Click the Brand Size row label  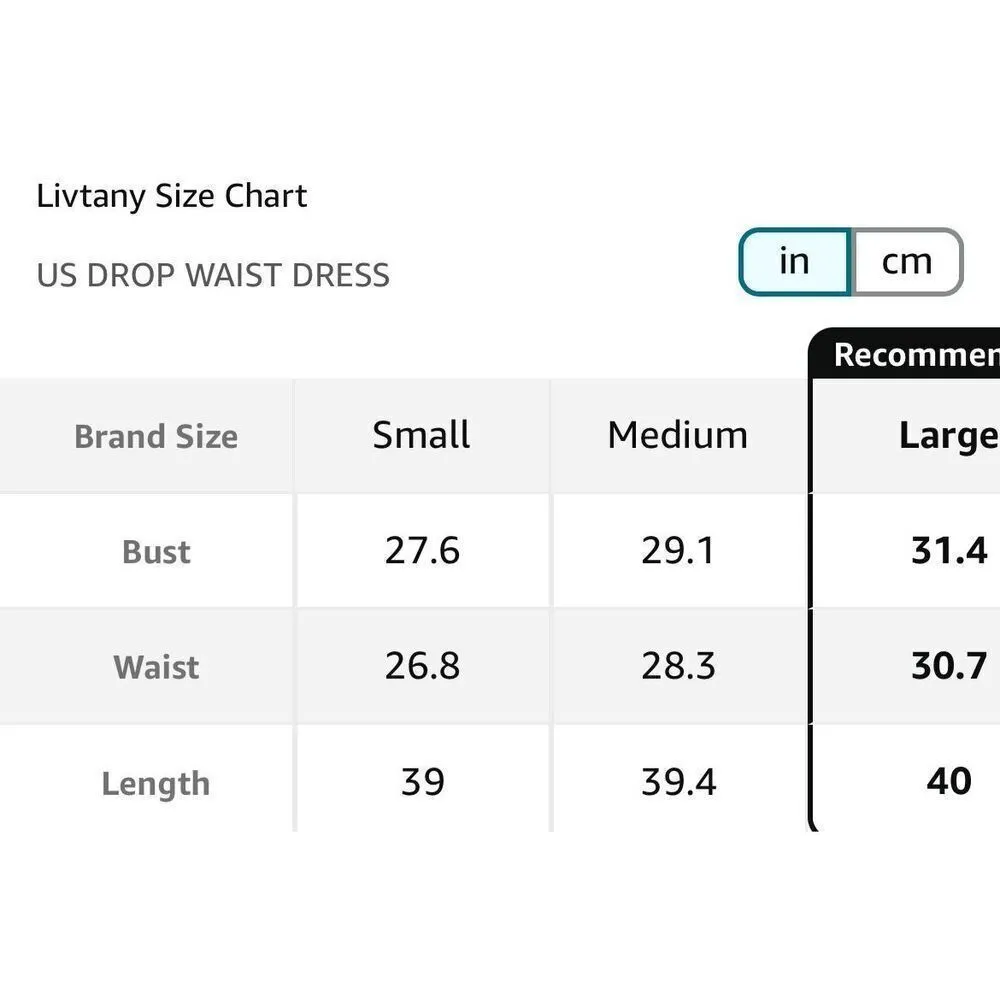(156, 437)
